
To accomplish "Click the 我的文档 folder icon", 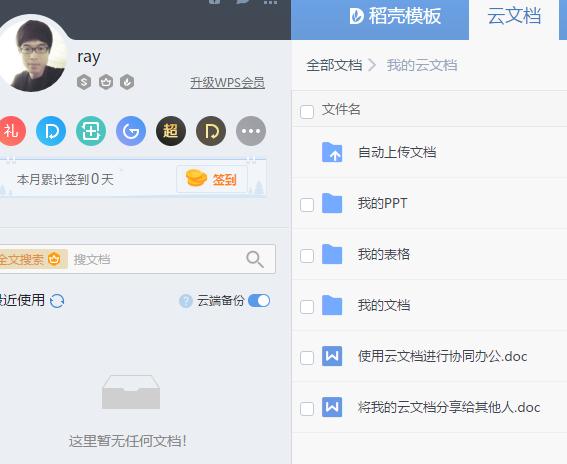I will [332, 305].
